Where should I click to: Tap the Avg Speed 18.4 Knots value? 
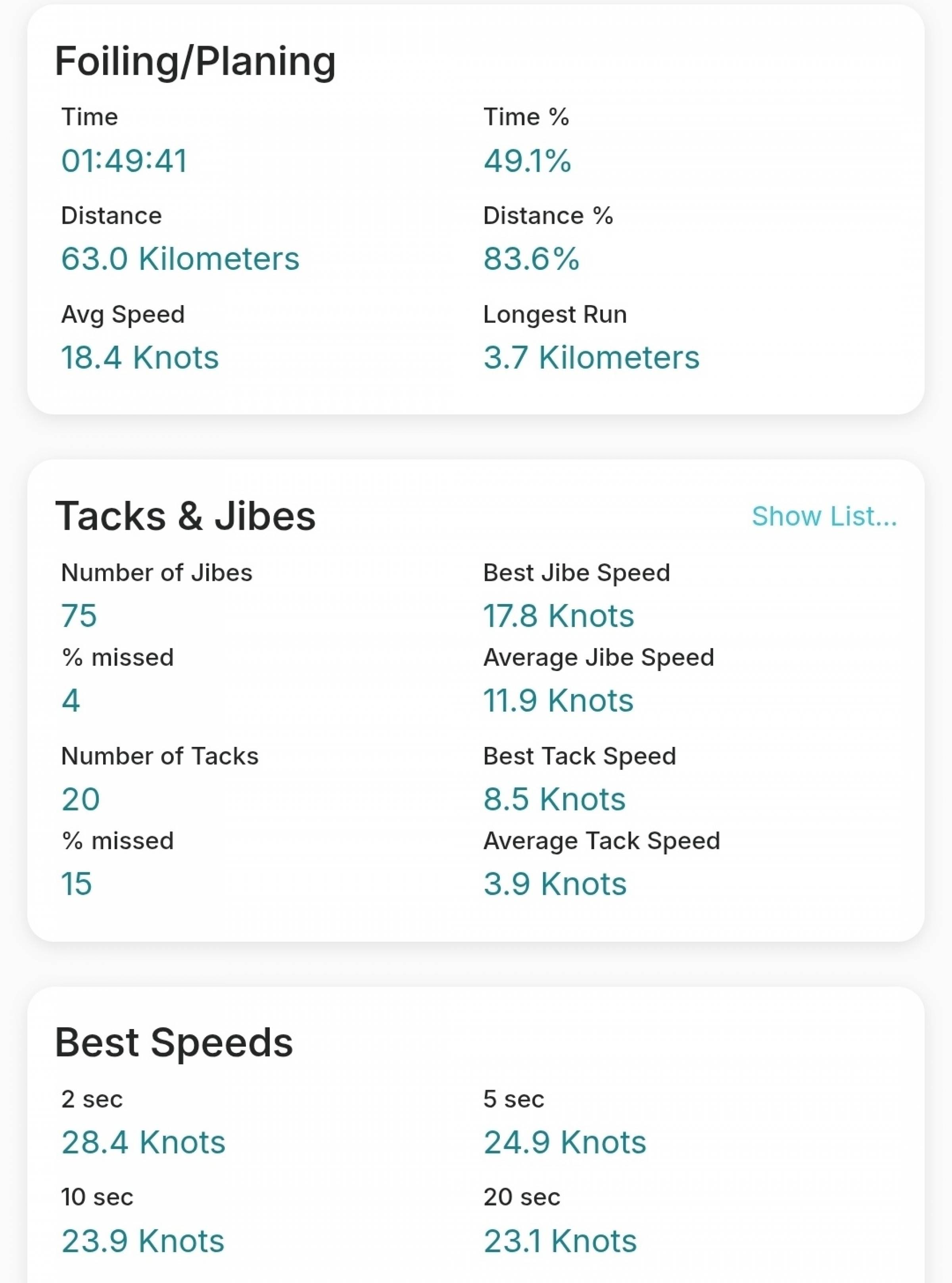coord(140,357)
